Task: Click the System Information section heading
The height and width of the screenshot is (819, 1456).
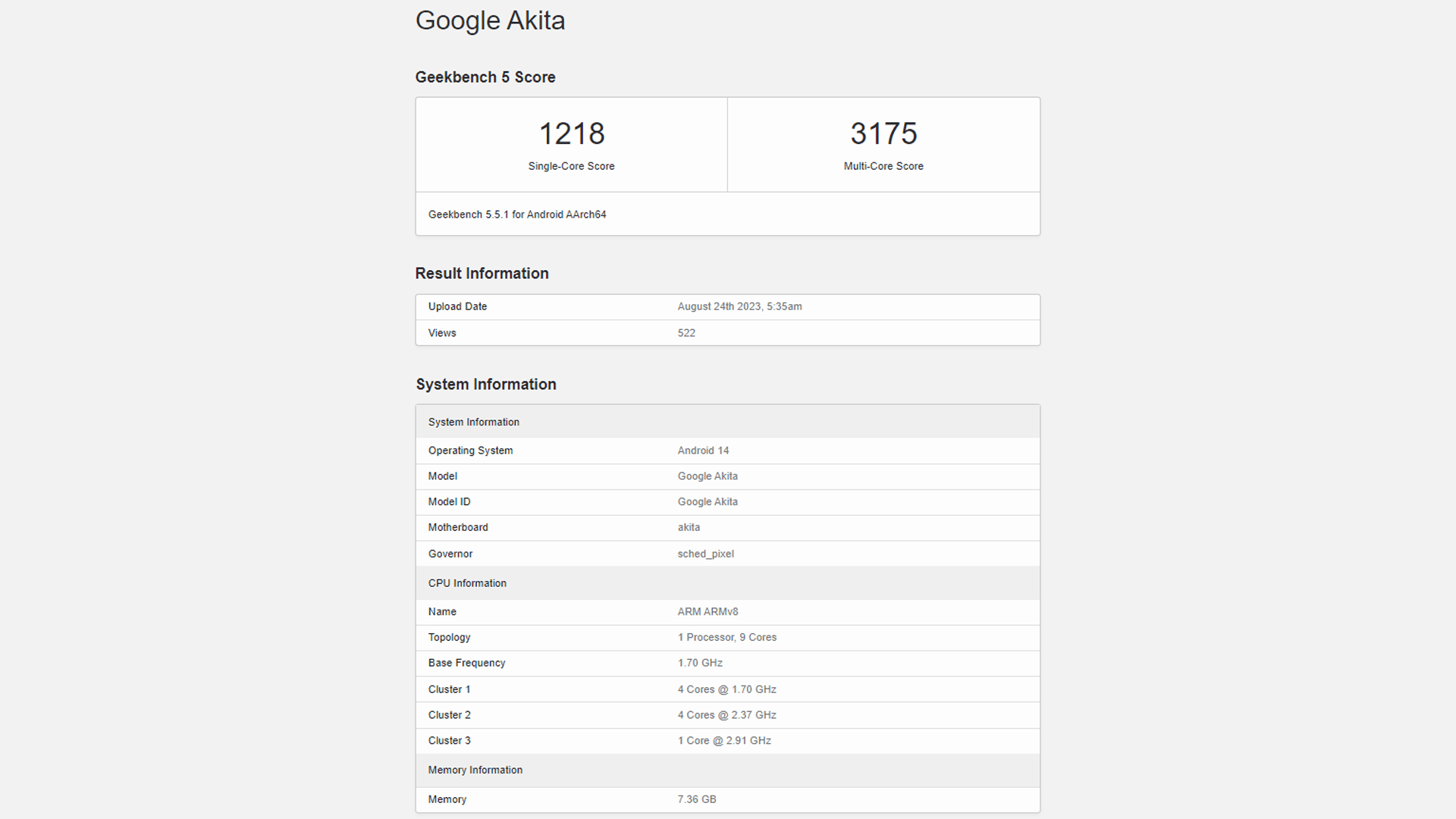Action: [x=485, y=384]
